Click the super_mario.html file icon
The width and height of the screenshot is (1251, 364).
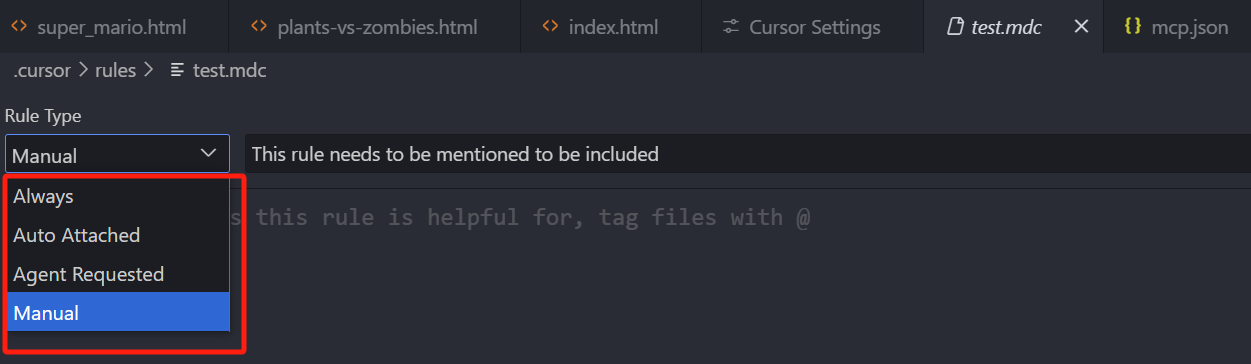(x=18, y=27)
